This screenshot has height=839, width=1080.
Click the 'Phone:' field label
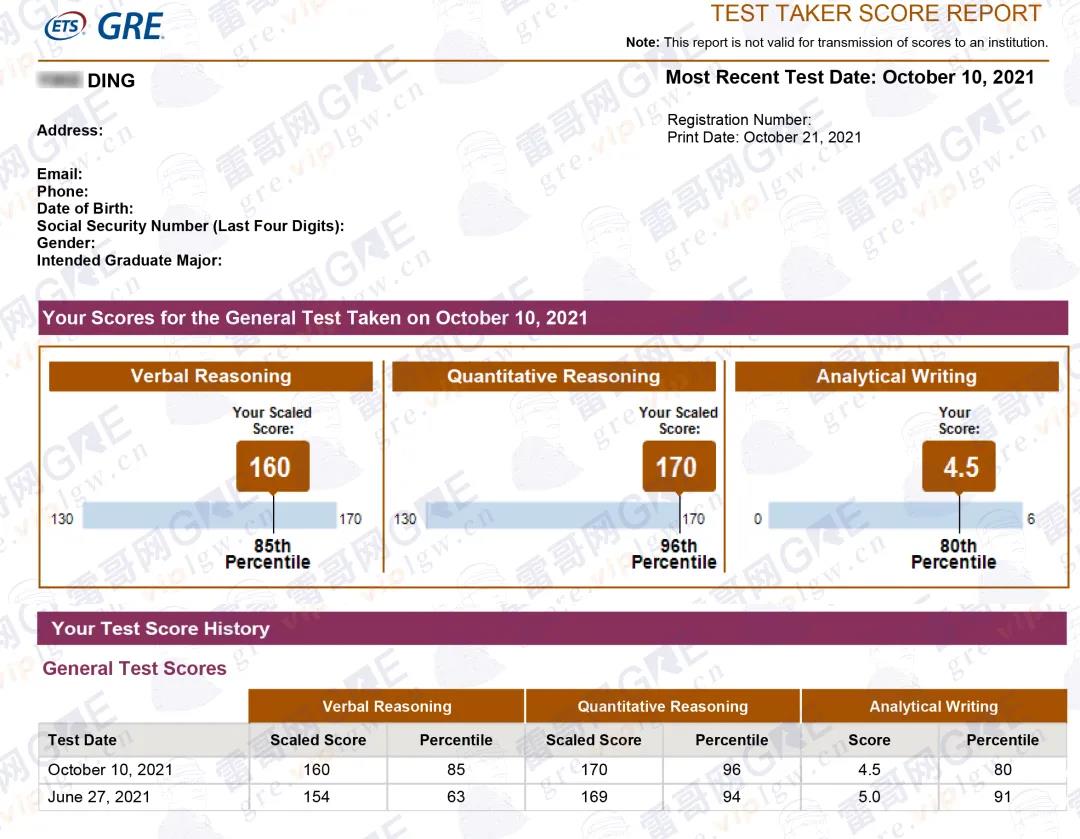(x=63, y=191)
